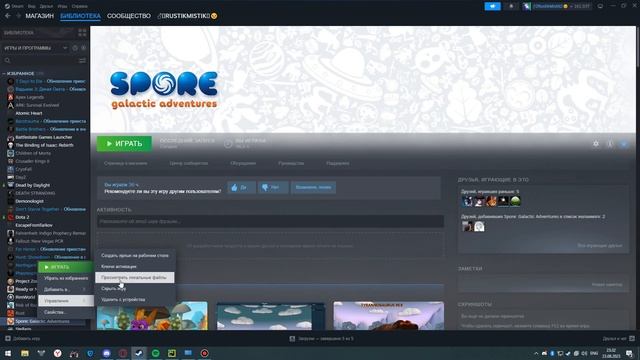The image size is (640, 360).
Task: Expand the Добавить в... submenu
Action: pyautogui.click(x=66, y=289)
